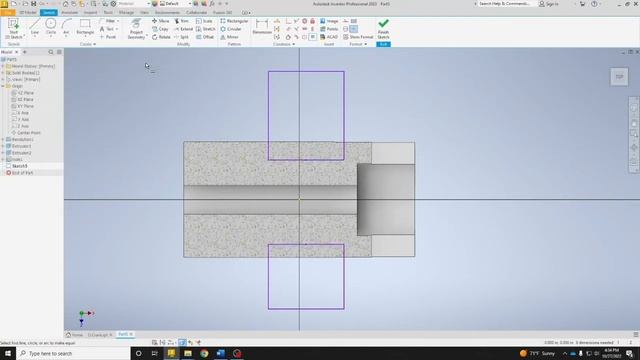
Task: Open the Annotate ribbon tab
Action: click(69, 13)
